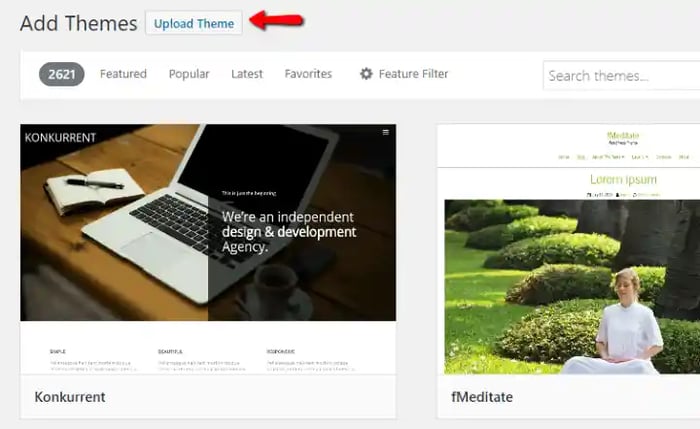Click the fMeditate theme name label

point(483,397)
